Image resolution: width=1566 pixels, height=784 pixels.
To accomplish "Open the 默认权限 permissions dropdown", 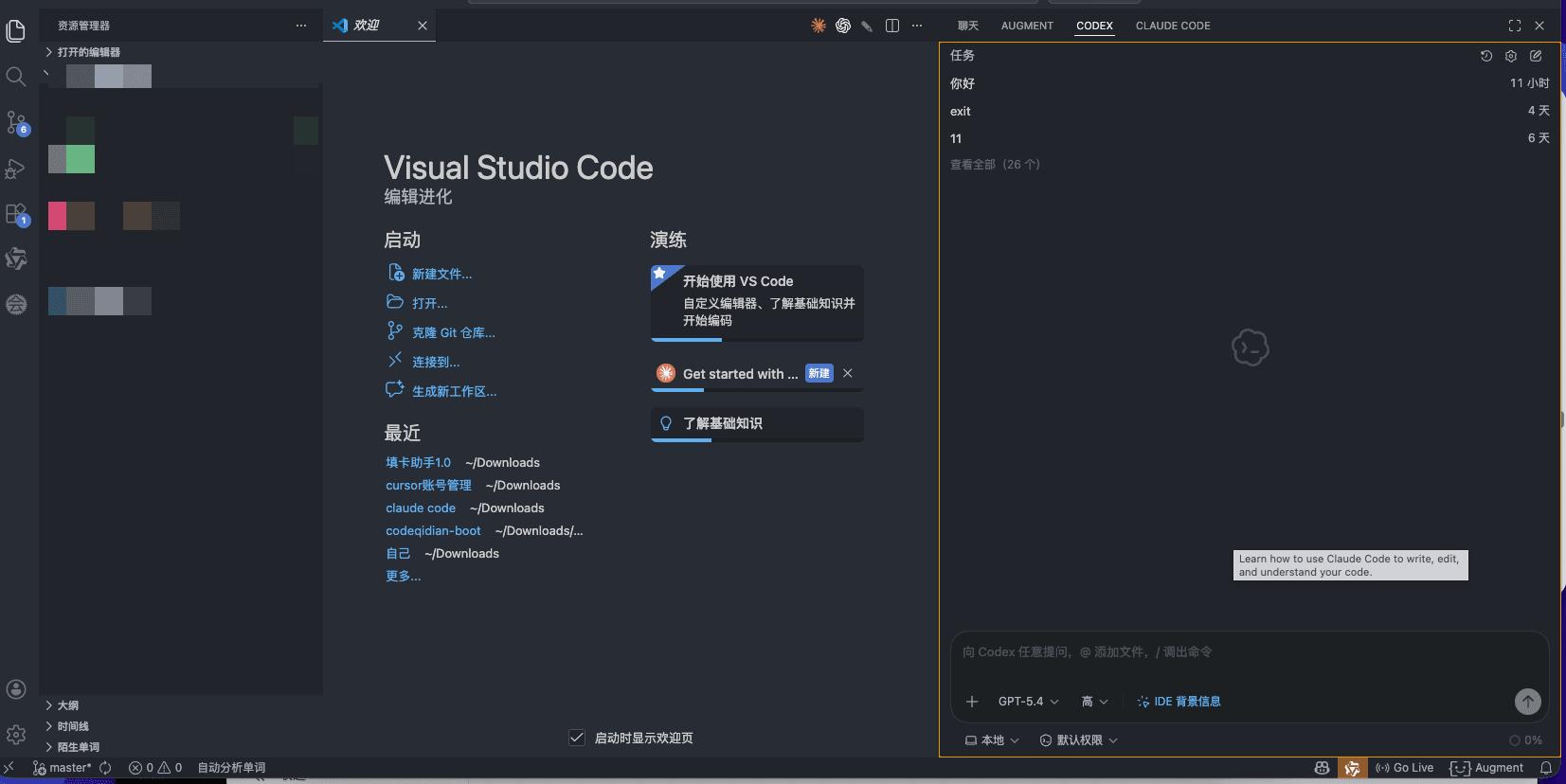I will point(1079,740).
